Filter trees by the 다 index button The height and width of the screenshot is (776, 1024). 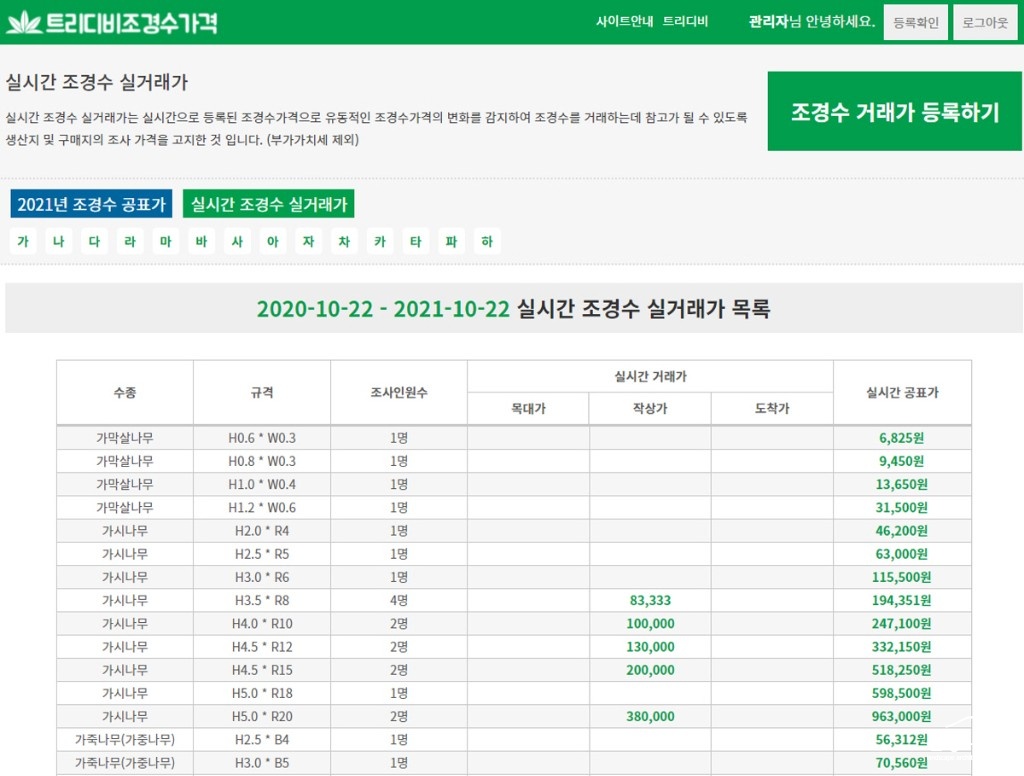pos(94,242)
